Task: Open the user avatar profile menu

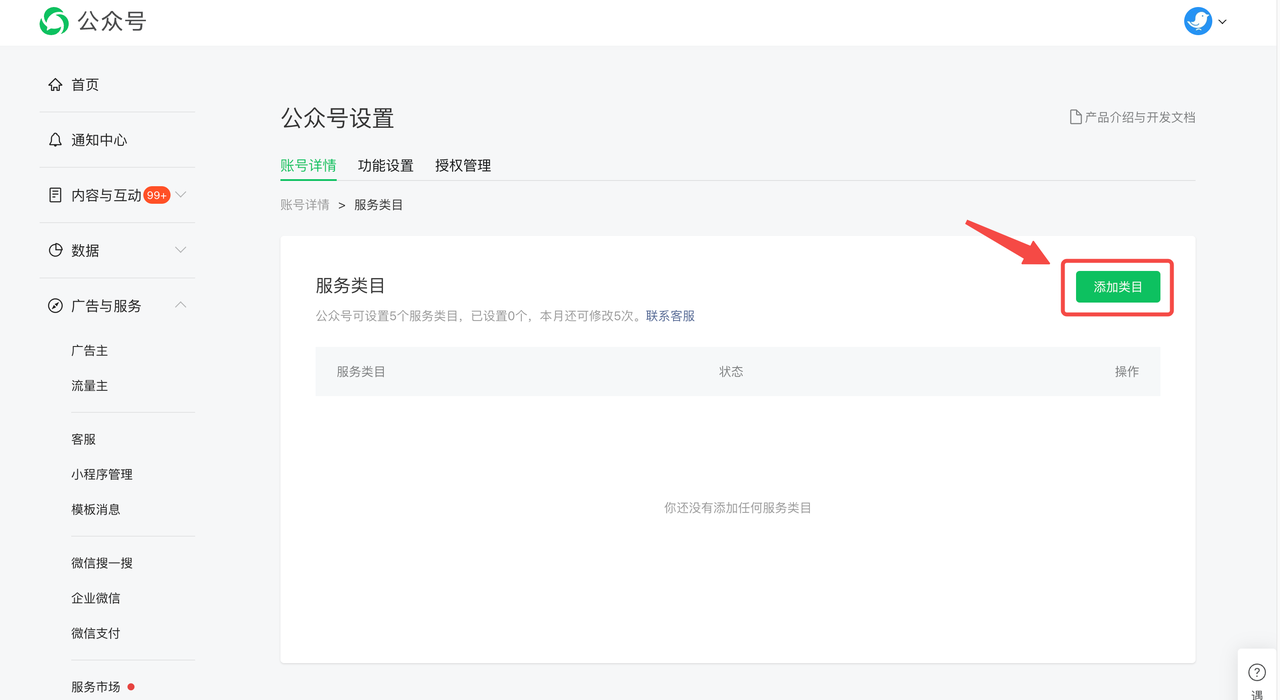Action: point(1197,21)
